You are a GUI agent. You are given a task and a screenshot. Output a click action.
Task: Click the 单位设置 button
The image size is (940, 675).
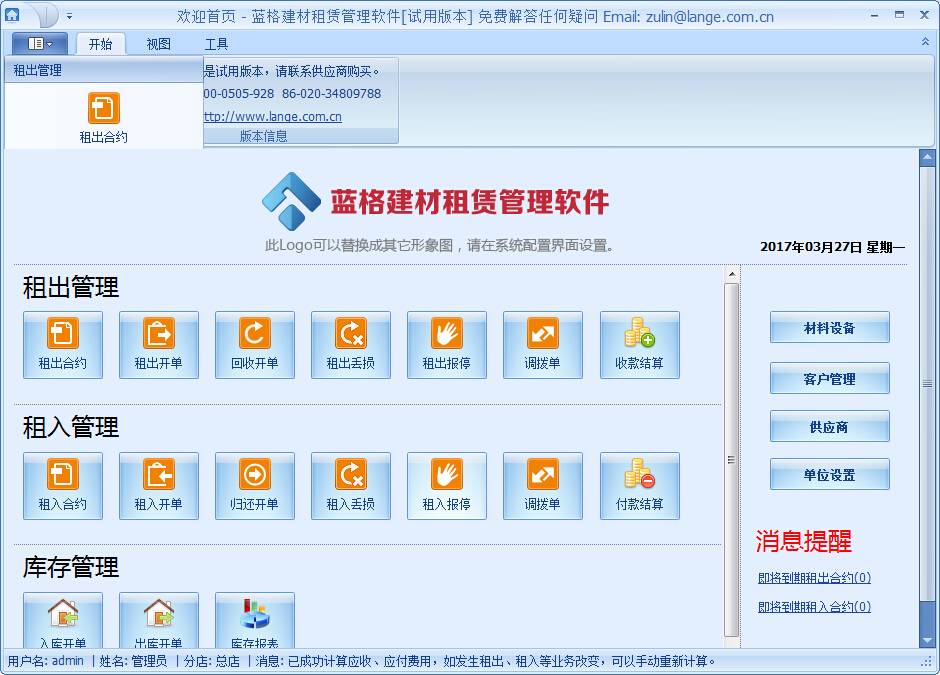(830, 474)
